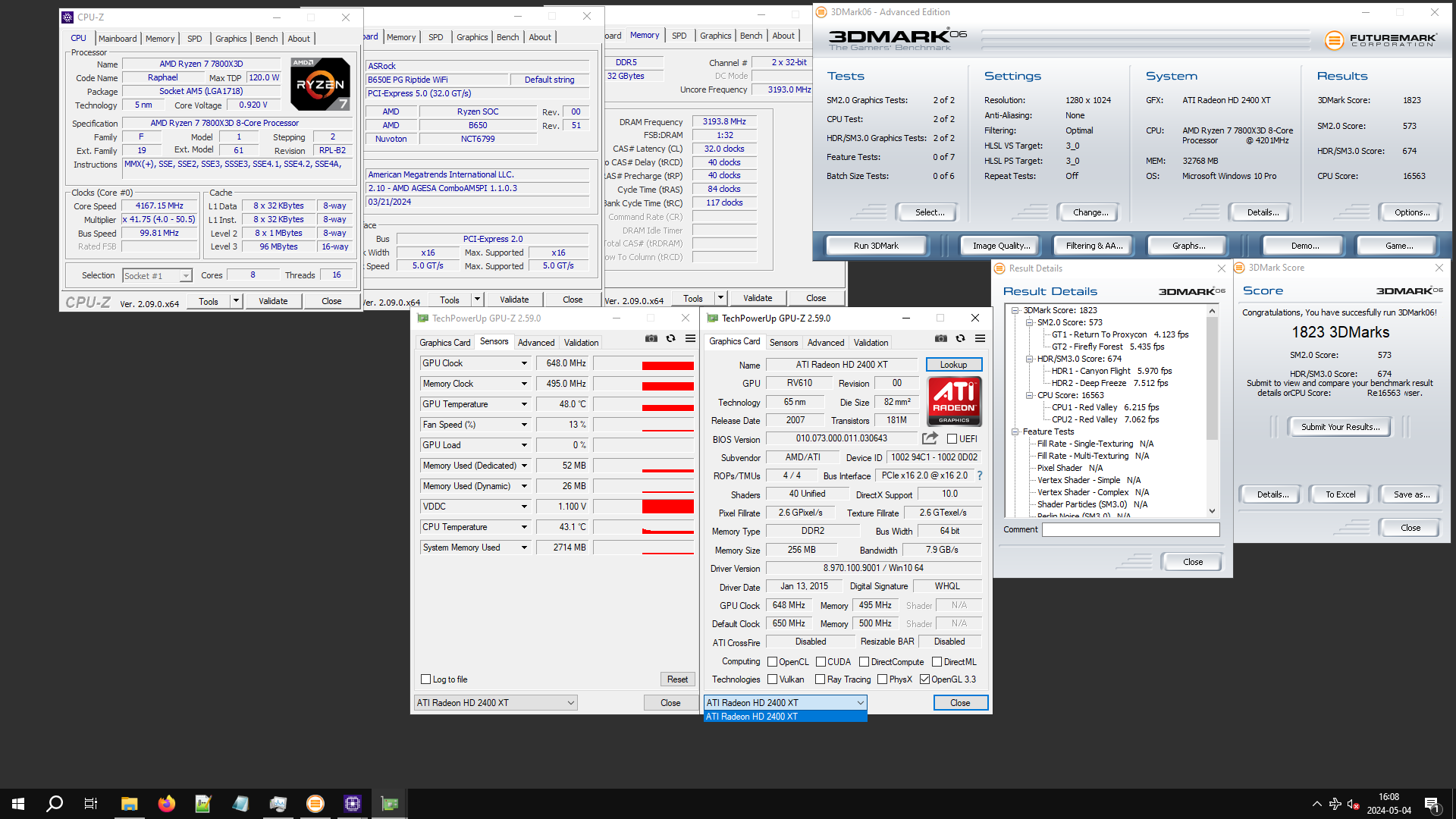Screen dimensions: 1456x819
Task: Open the GPU Clock sensor dropdown
Action: click(x=524, y=363)
